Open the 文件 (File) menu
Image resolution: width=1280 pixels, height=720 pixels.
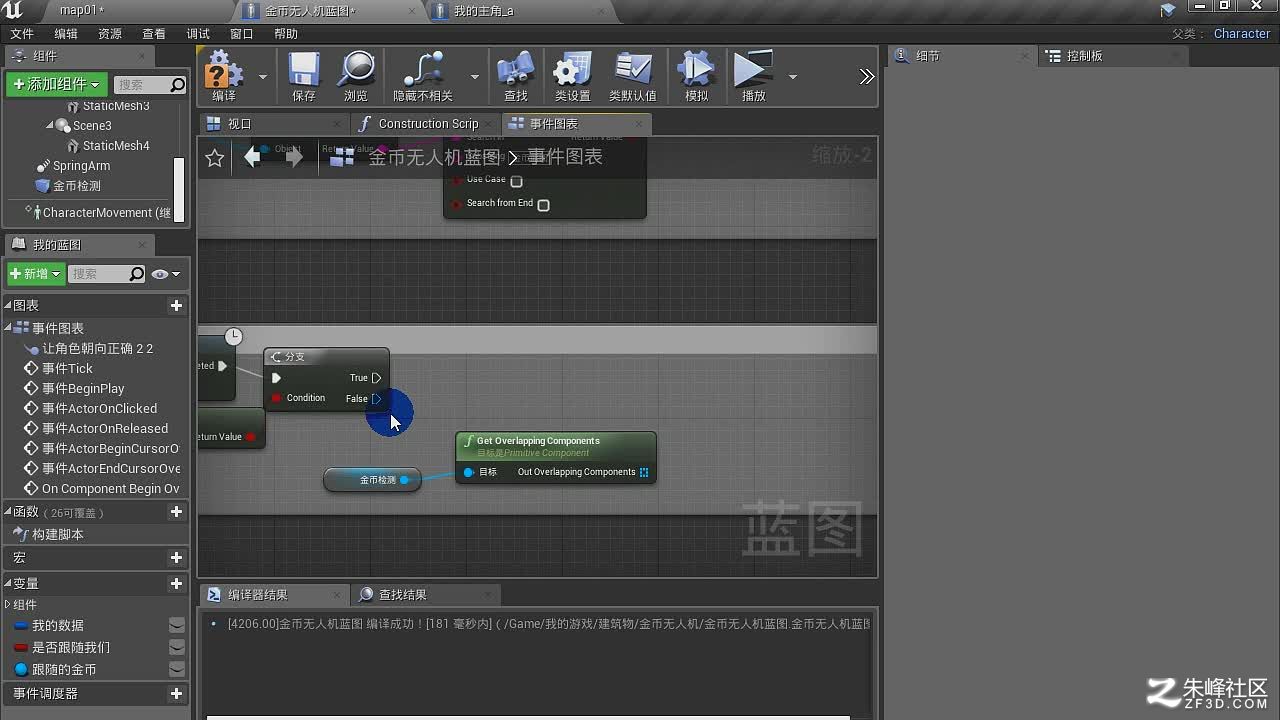22,34
